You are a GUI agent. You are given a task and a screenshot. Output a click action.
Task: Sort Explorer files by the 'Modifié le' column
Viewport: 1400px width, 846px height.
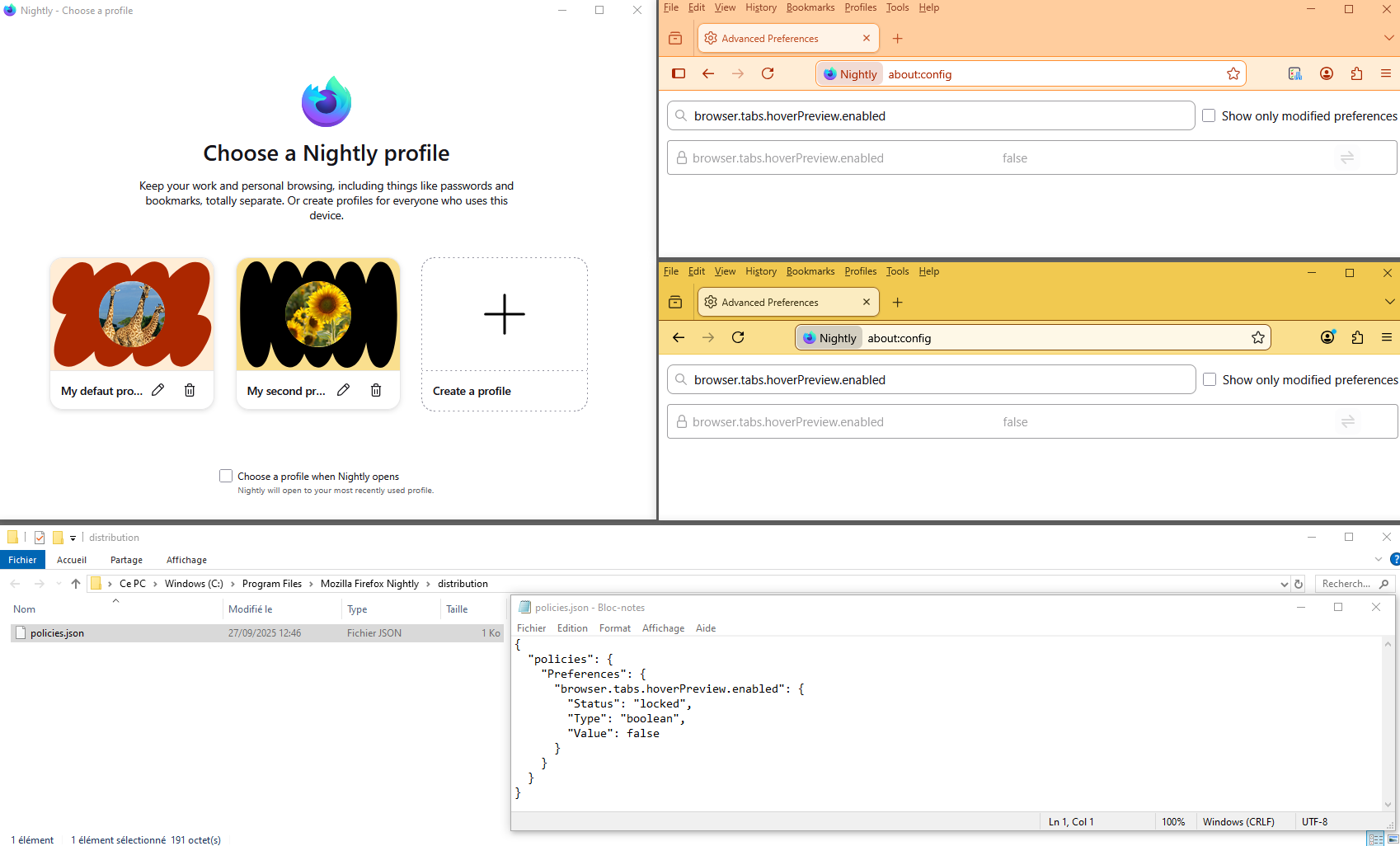pyautogui.click(x=282, y=609)
